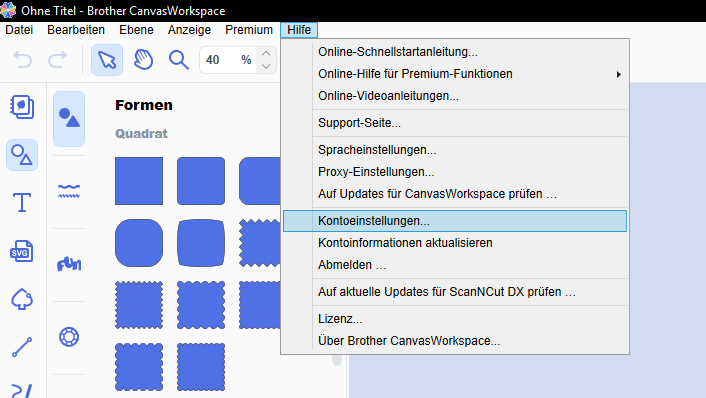Choose the wavy lines category icon
The width and height of the screenshot is (706, 398).
pos(69,191)
